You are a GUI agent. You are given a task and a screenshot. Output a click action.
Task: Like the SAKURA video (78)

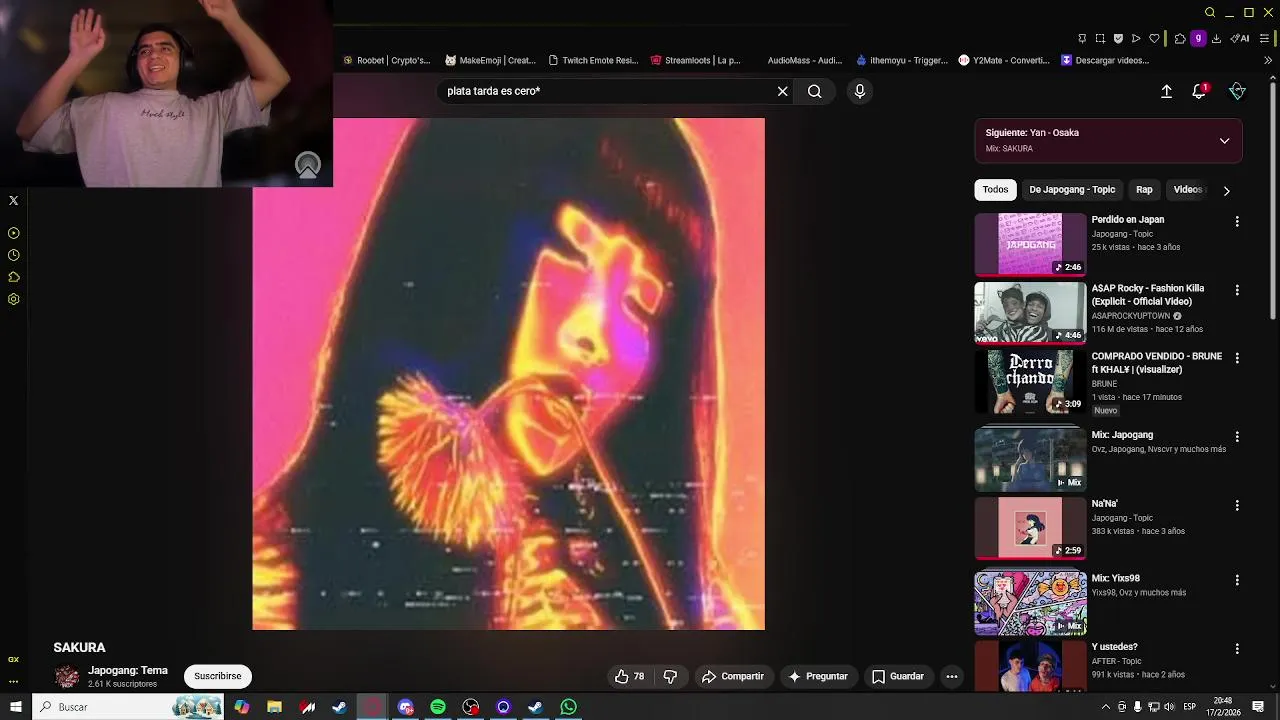(x=629, y=677)
